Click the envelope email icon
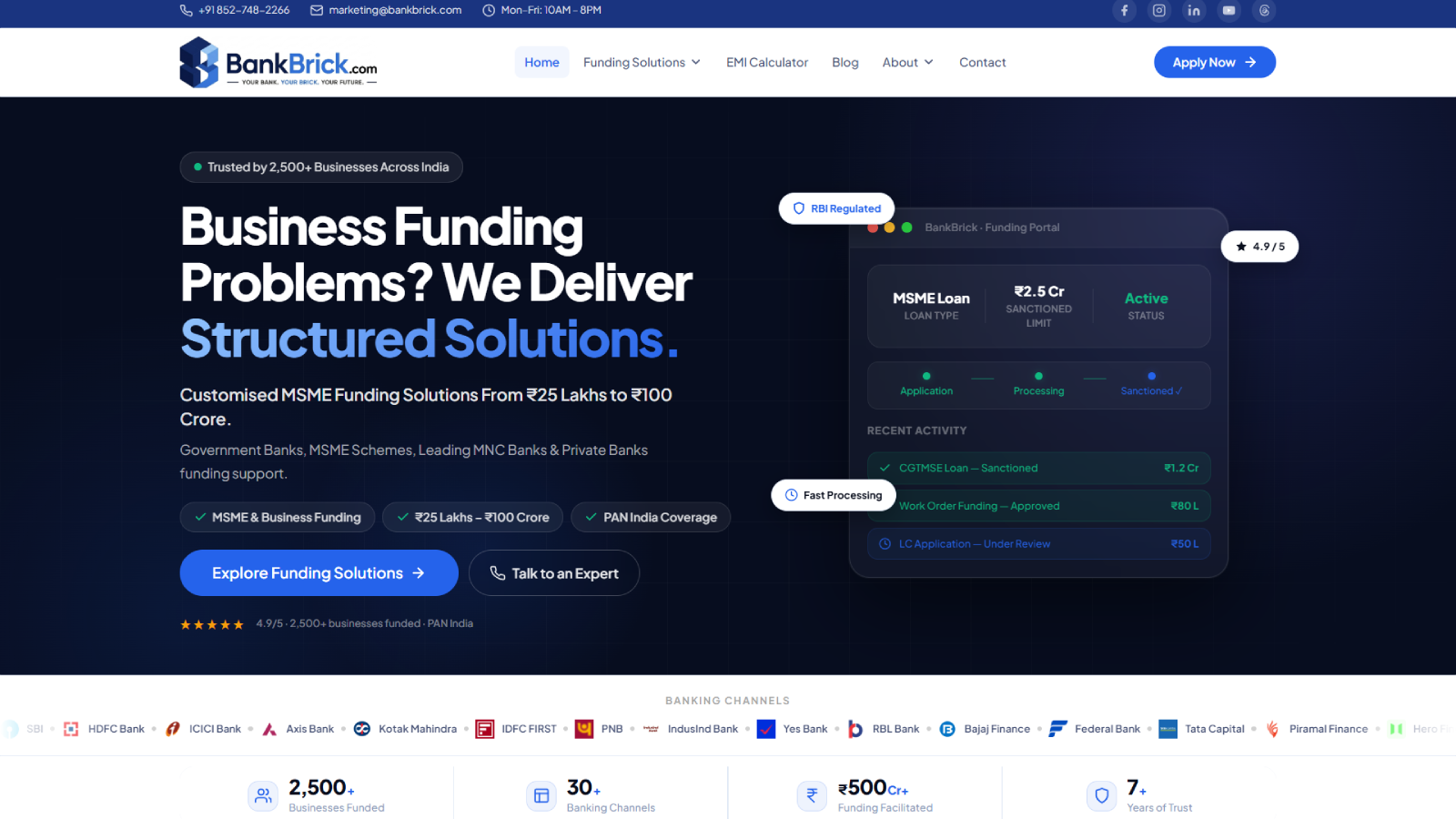Screen dimensions: 1456x819 pyautogui.click(x=317, y=10)
